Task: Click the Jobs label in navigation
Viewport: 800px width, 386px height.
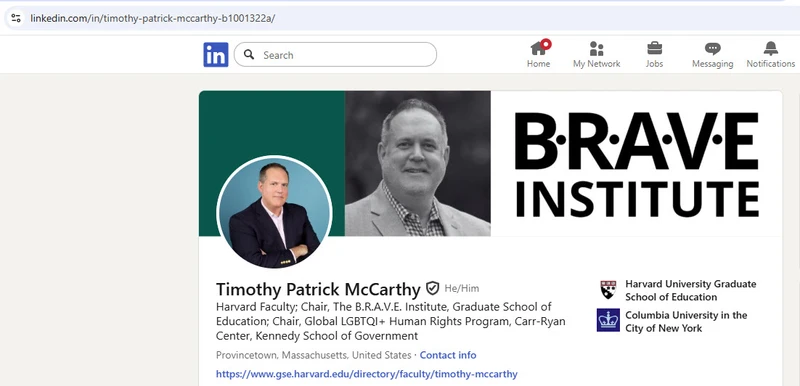Action: coord(655,64)
